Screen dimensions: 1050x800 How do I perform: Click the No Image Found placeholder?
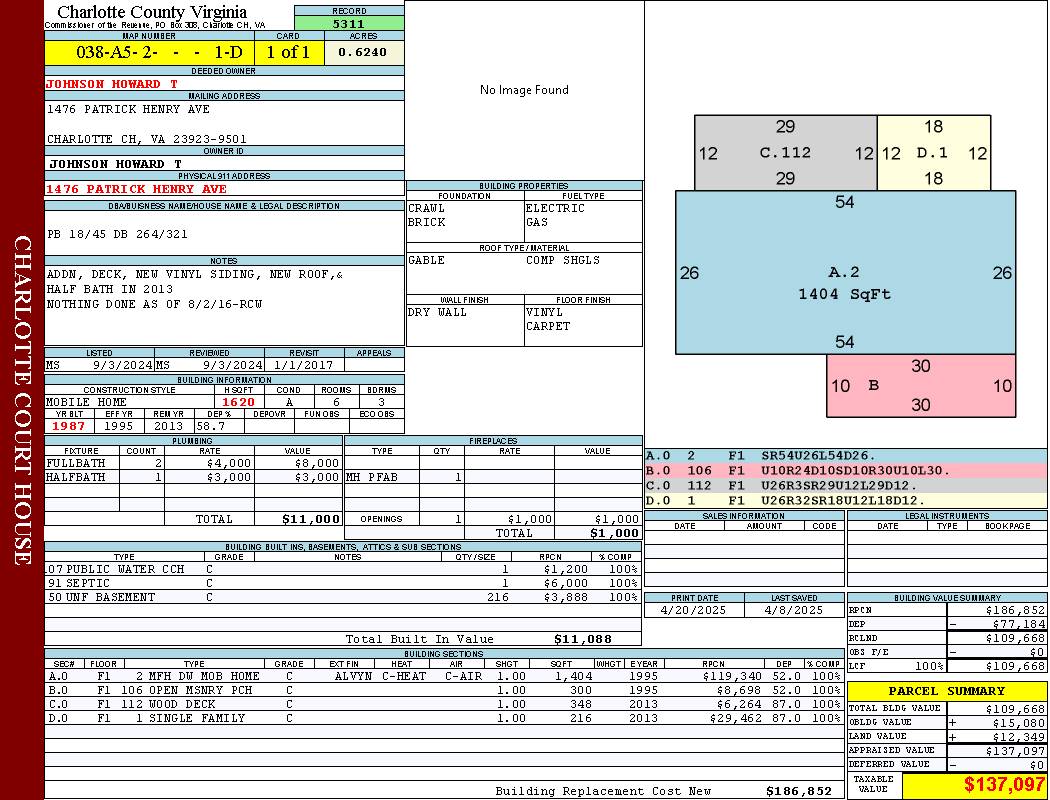(x=524, y=90)
